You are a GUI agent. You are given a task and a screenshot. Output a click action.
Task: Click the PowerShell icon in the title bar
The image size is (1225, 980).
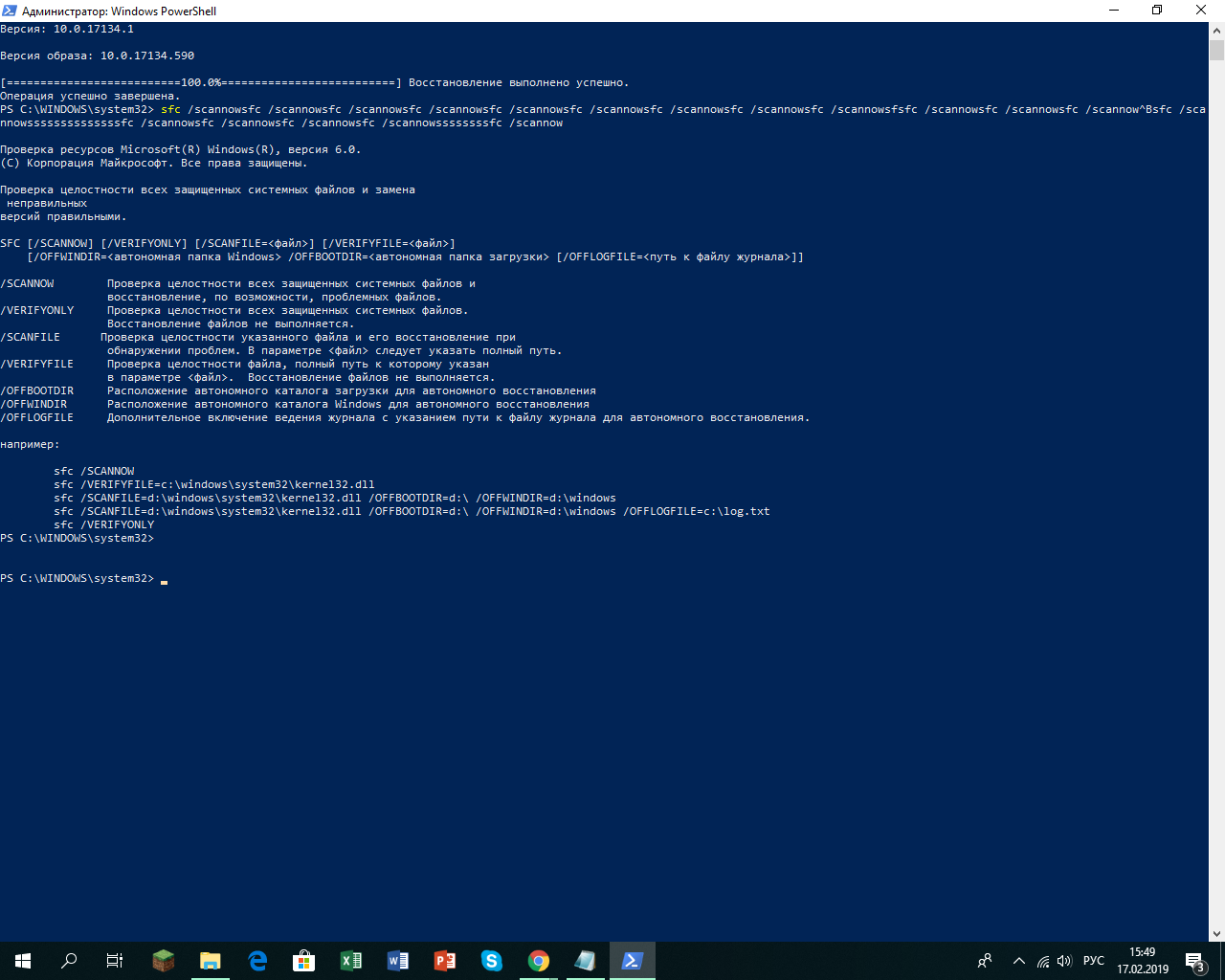click(x=10, y=11)
